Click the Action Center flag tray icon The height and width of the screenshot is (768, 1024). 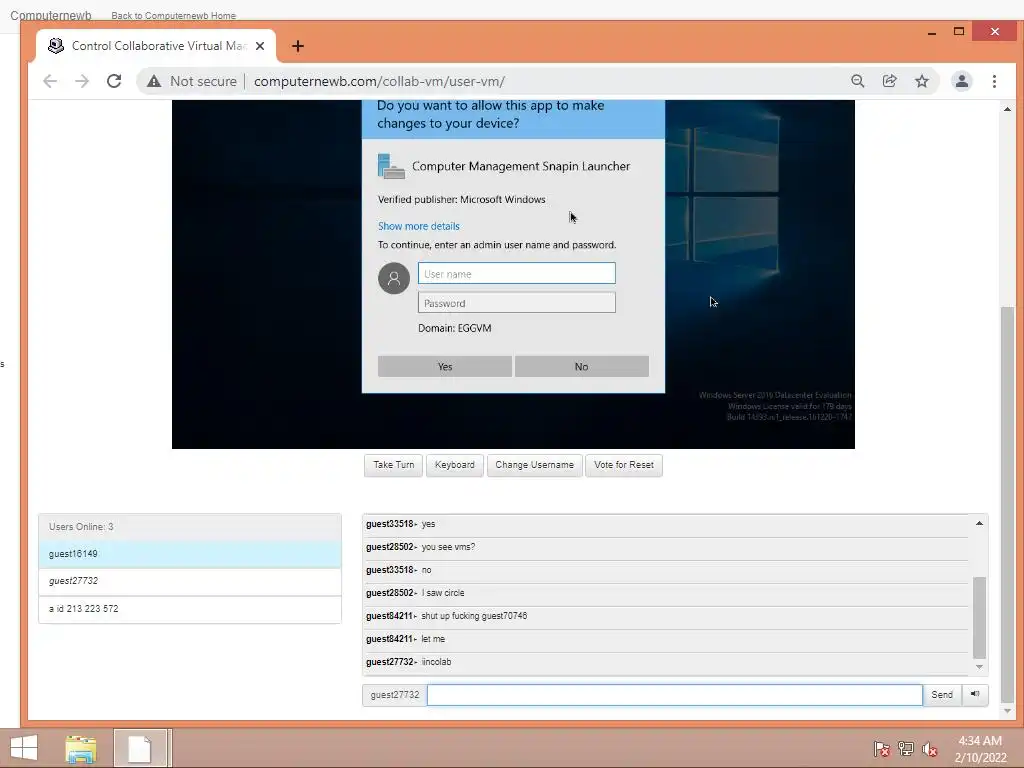point(882,749)
